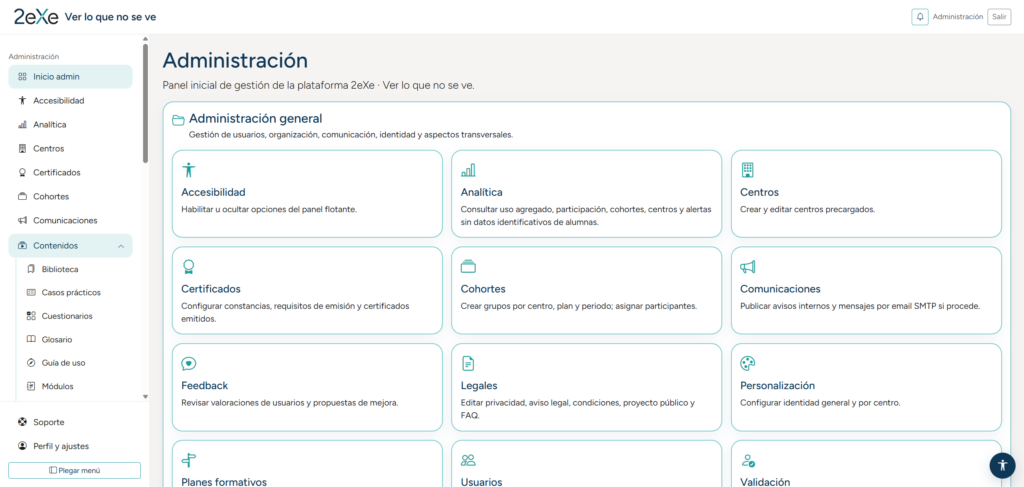Click the sidebar scroll down arrow
This screenshot has height=487, width=1024.
[x=145, y=396]
